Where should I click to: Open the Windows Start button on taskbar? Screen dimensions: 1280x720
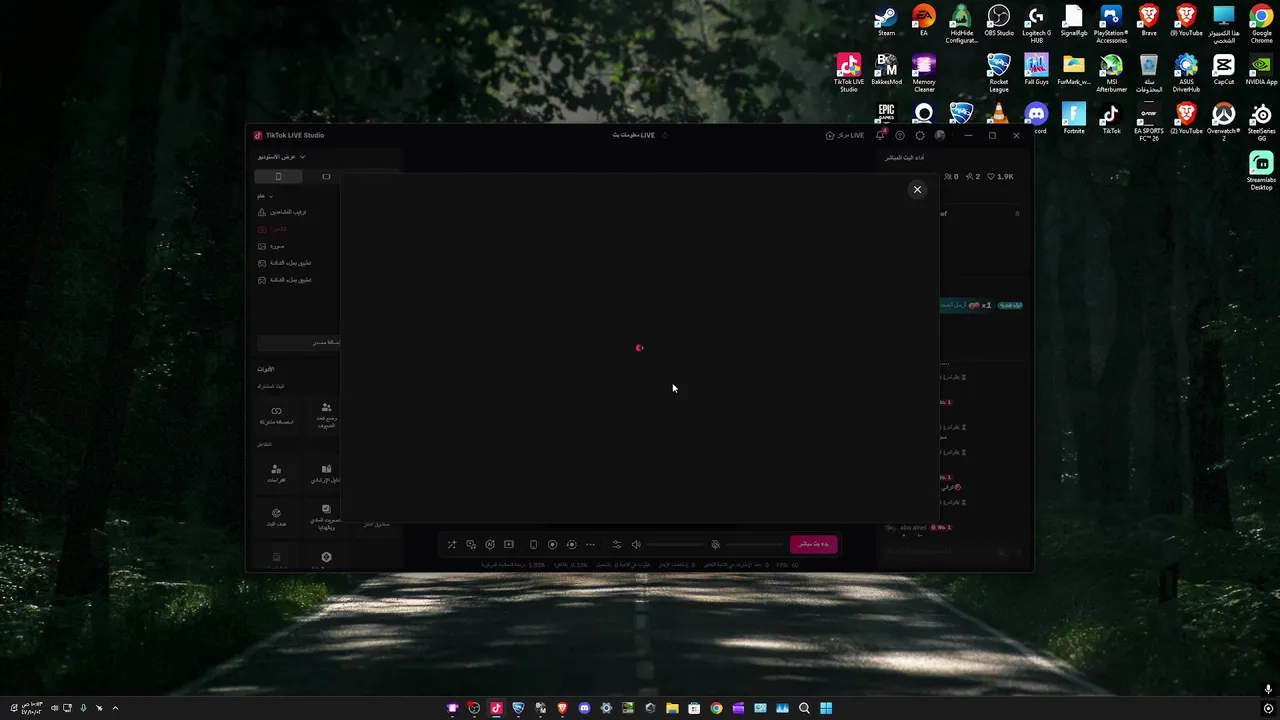click(826, 708)
